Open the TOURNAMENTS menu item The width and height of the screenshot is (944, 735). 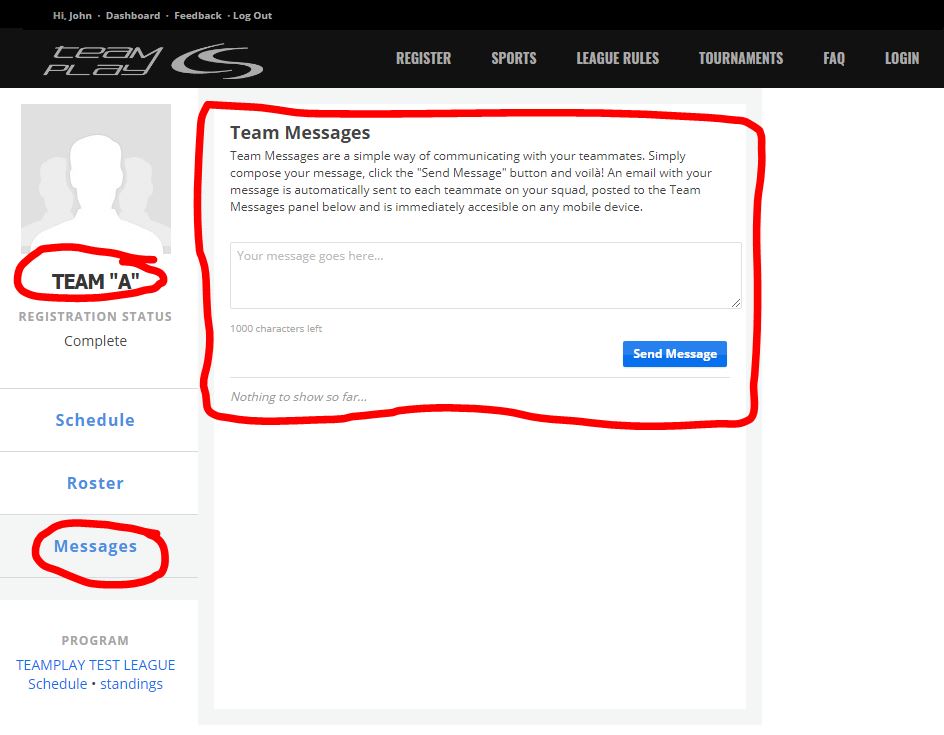(741, 58)
